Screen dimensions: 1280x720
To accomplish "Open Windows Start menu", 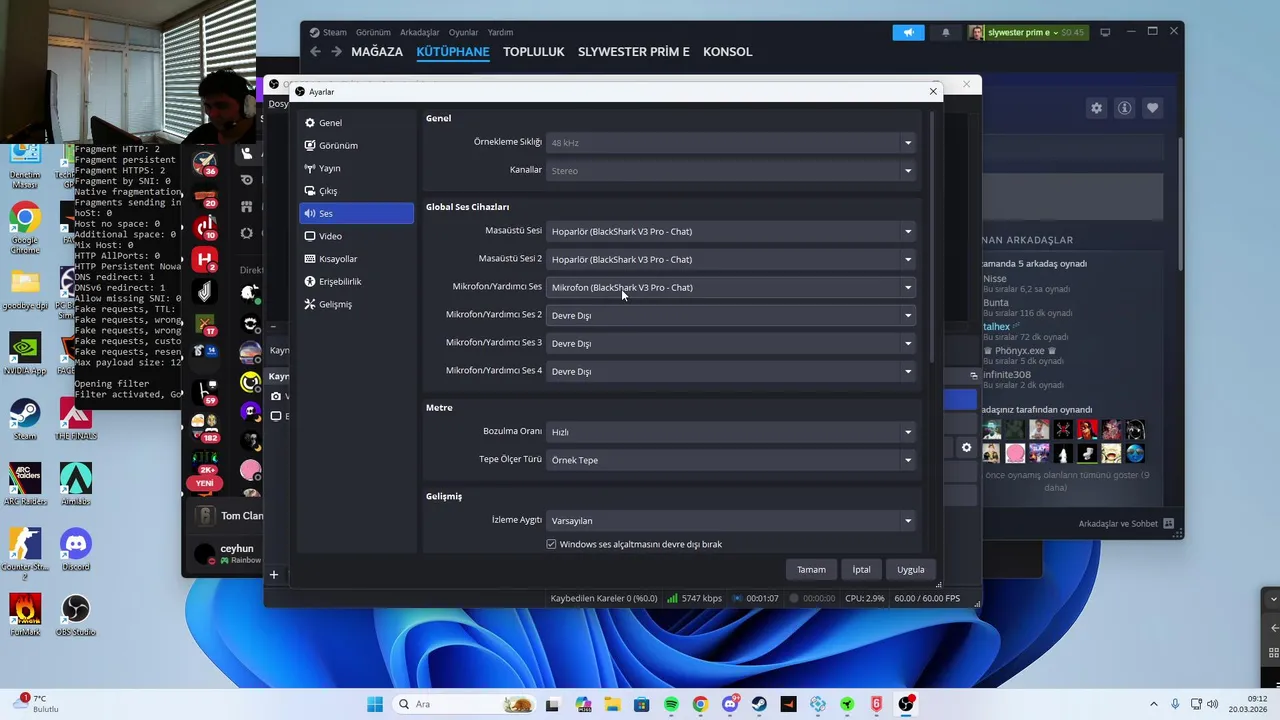I will tap(375, 704).
